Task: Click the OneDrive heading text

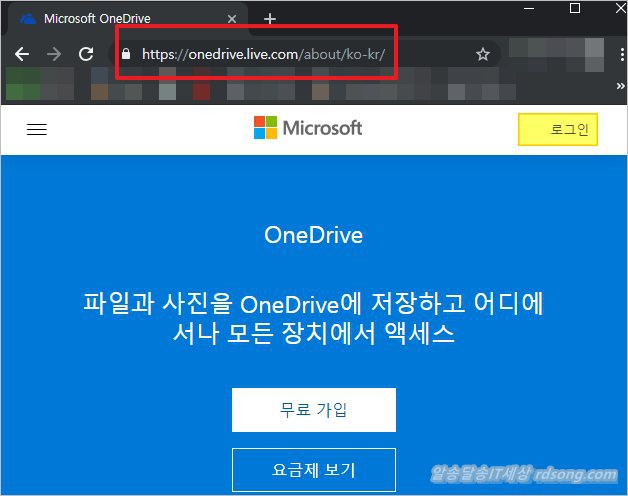Action: click(x=313, y=236)
